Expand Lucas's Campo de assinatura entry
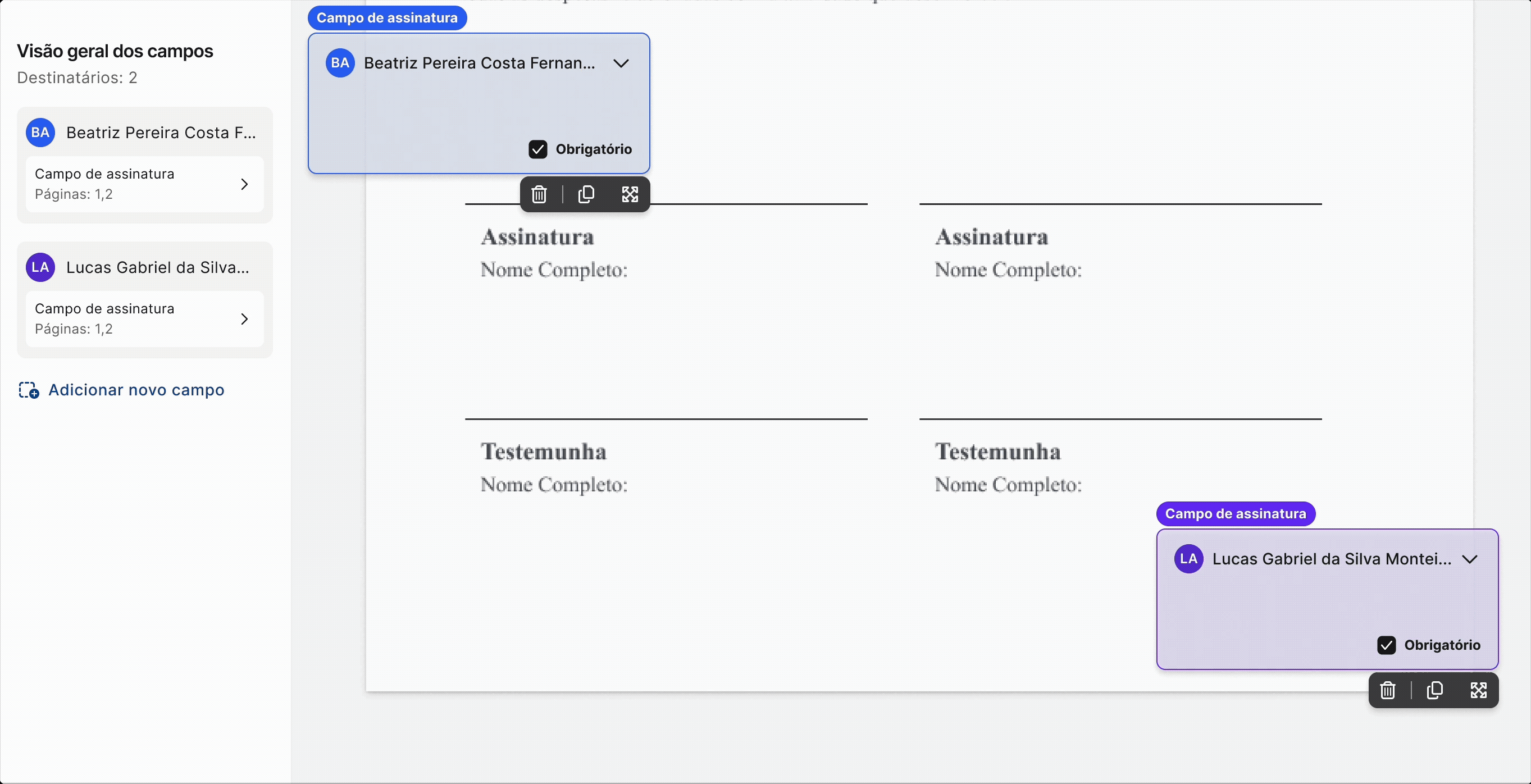 click(x=244, y=319)
